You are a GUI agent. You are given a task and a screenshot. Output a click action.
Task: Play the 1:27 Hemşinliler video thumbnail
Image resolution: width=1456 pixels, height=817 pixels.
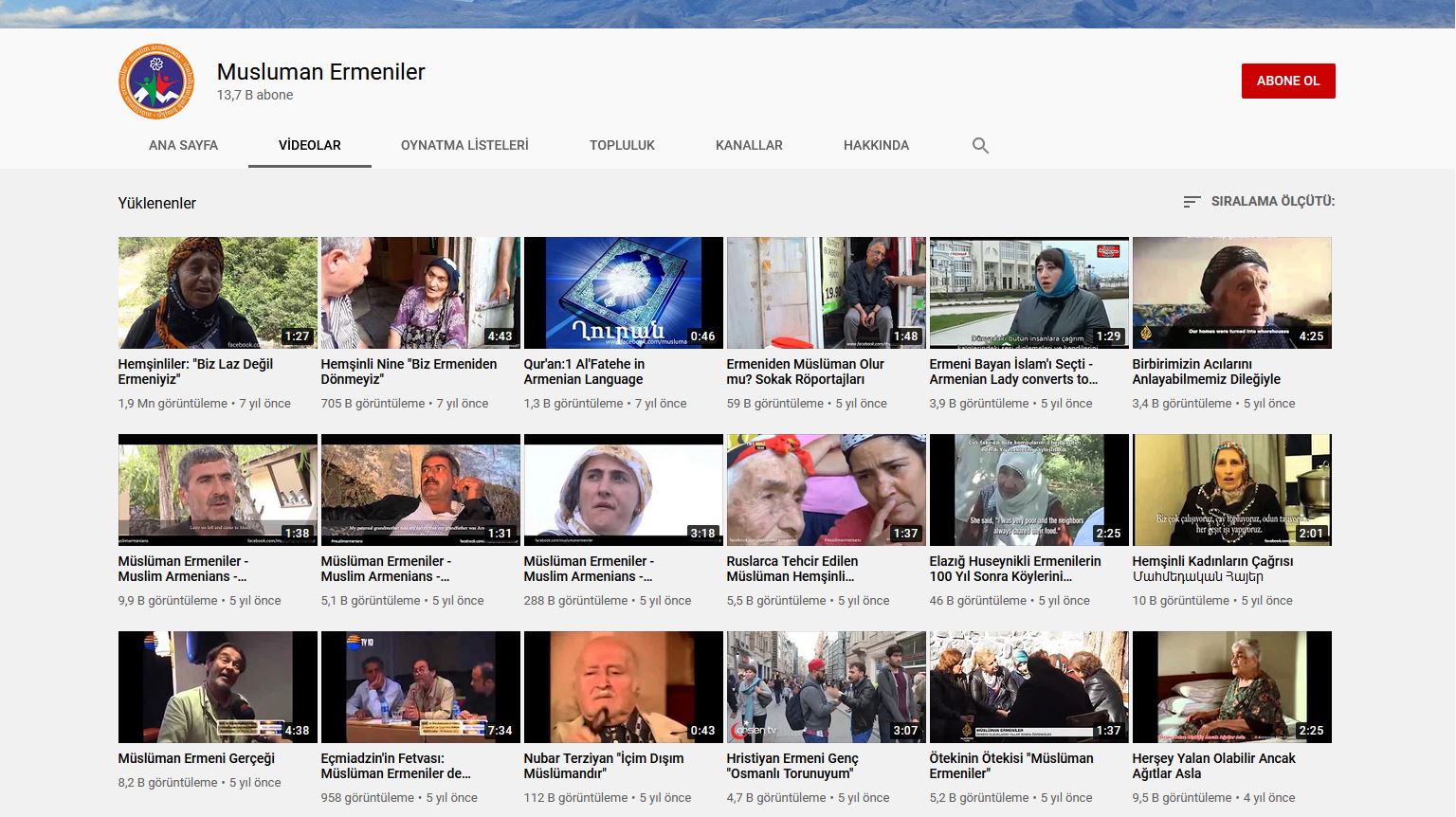coord(218,293)
